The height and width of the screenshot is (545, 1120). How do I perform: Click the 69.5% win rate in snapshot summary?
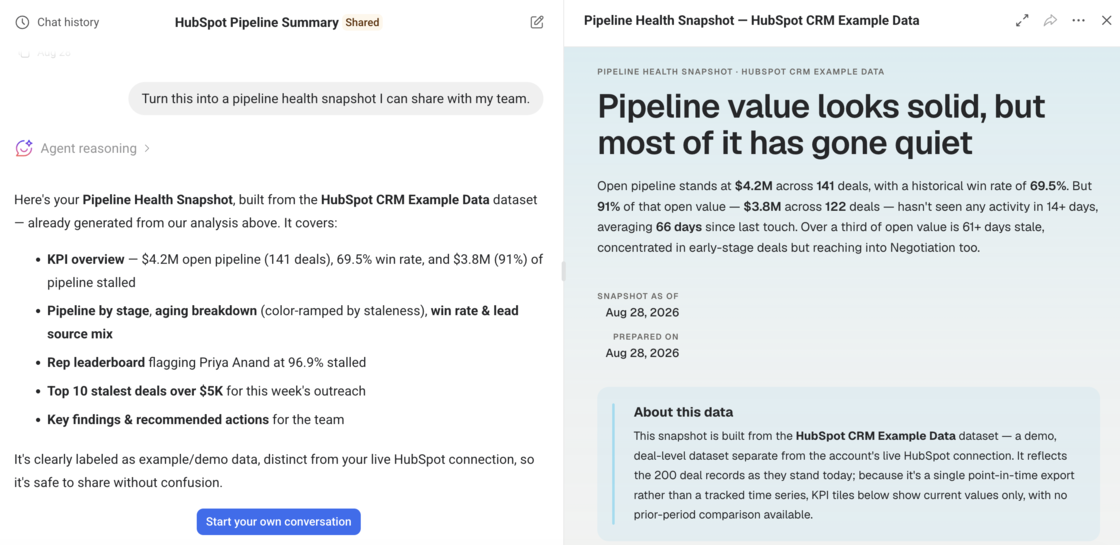[x=1049, y=186]
